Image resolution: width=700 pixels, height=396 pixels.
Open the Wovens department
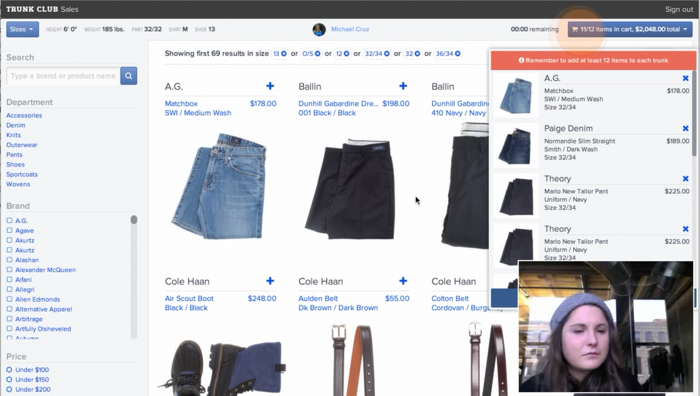[x=18, y=184]
